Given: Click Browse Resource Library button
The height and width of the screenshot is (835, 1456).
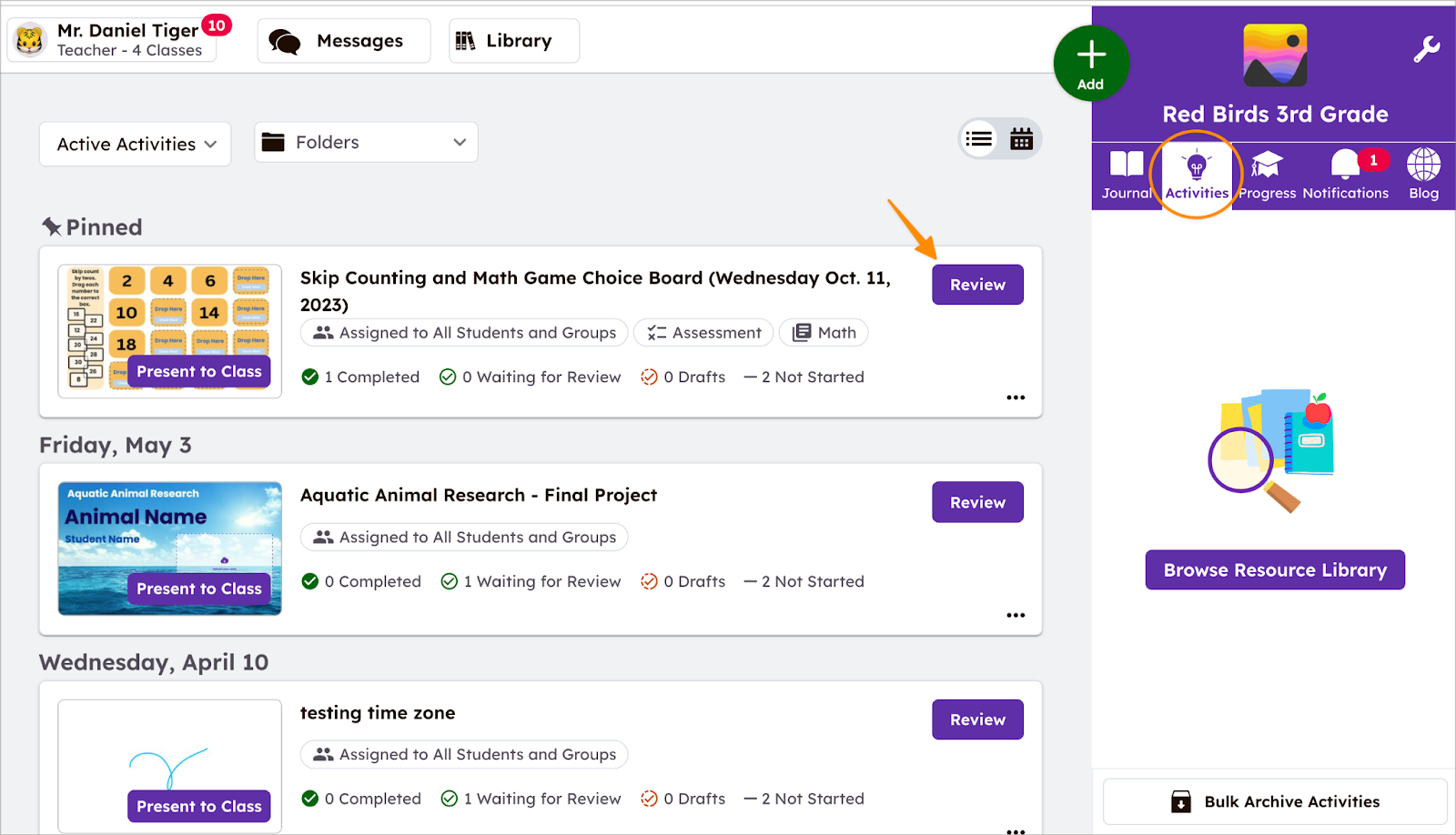Looking at the screenshot, I should (1274, 570).
